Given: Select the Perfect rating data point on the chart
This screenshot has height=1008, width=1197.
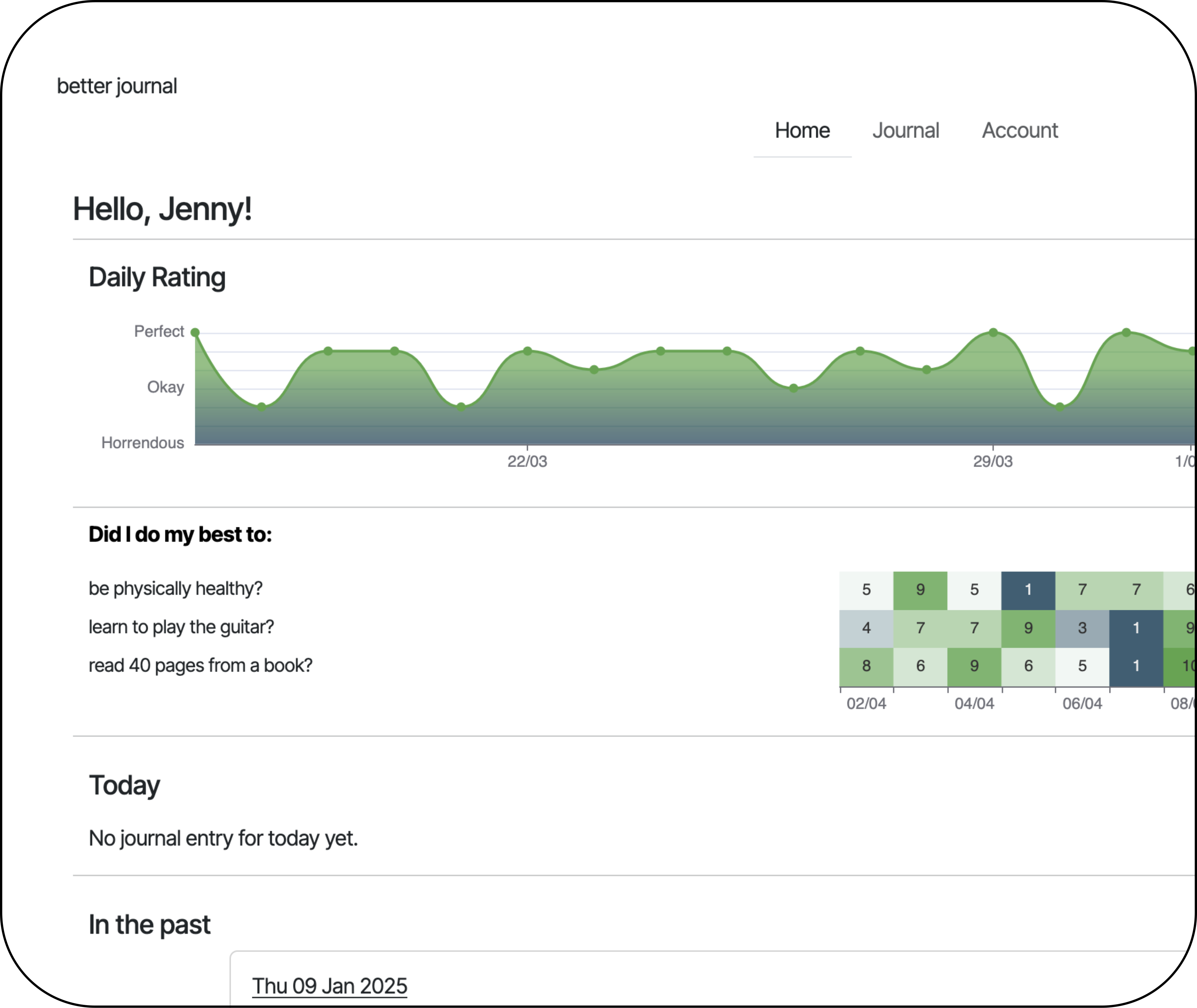Looking at the screenshot, I should [x=195, y=332].
